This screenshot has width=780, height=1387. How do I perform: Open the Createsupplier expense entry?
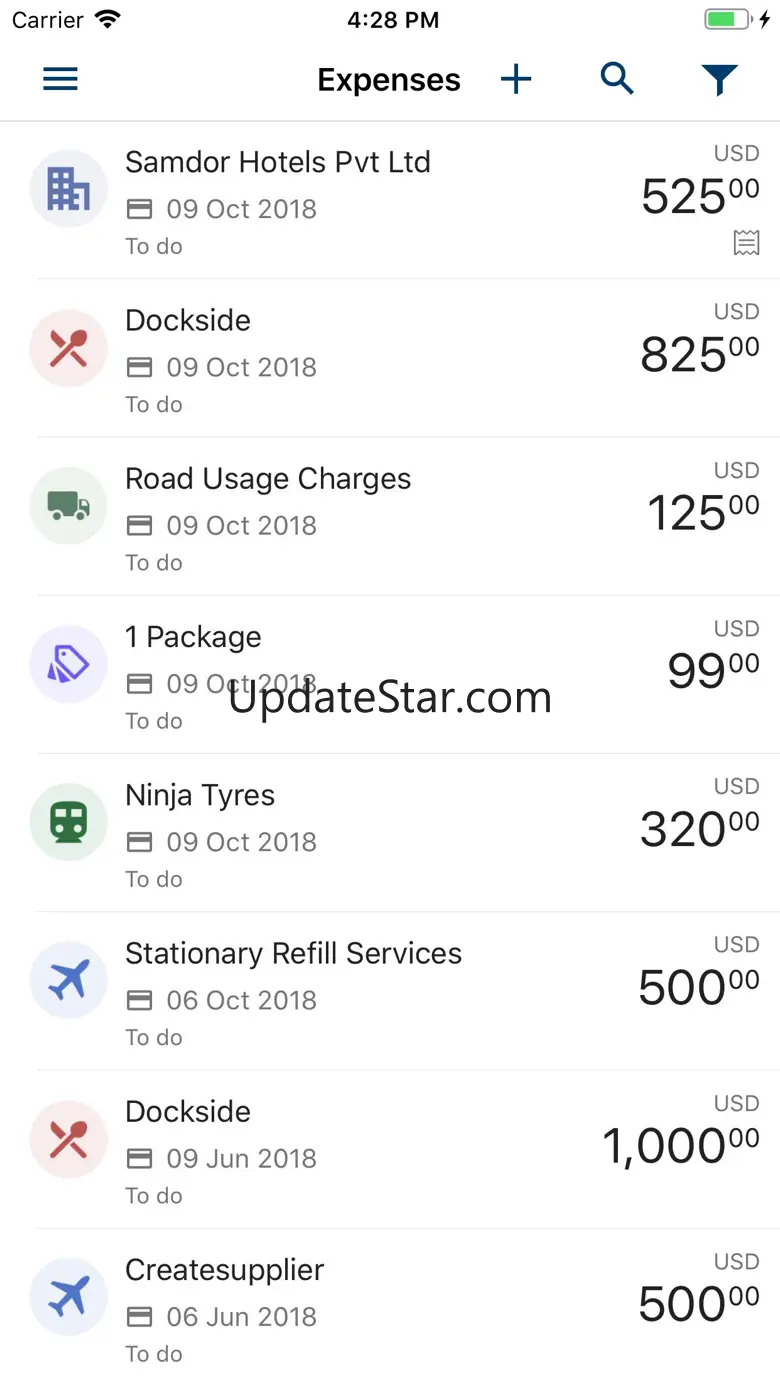pos(225,1270)
